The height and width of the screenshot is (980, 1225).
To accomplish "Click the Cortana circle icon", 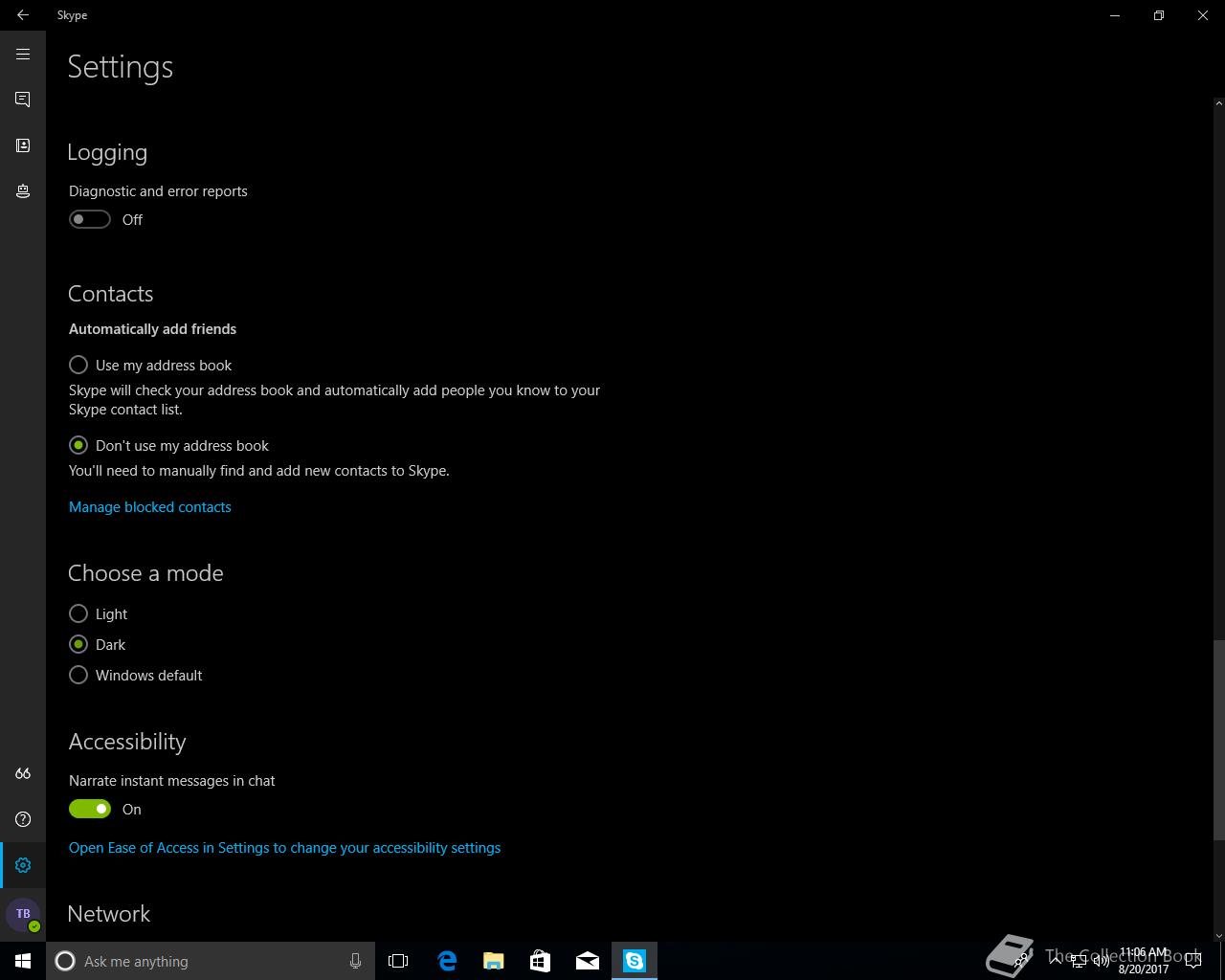I will point(65,961).
